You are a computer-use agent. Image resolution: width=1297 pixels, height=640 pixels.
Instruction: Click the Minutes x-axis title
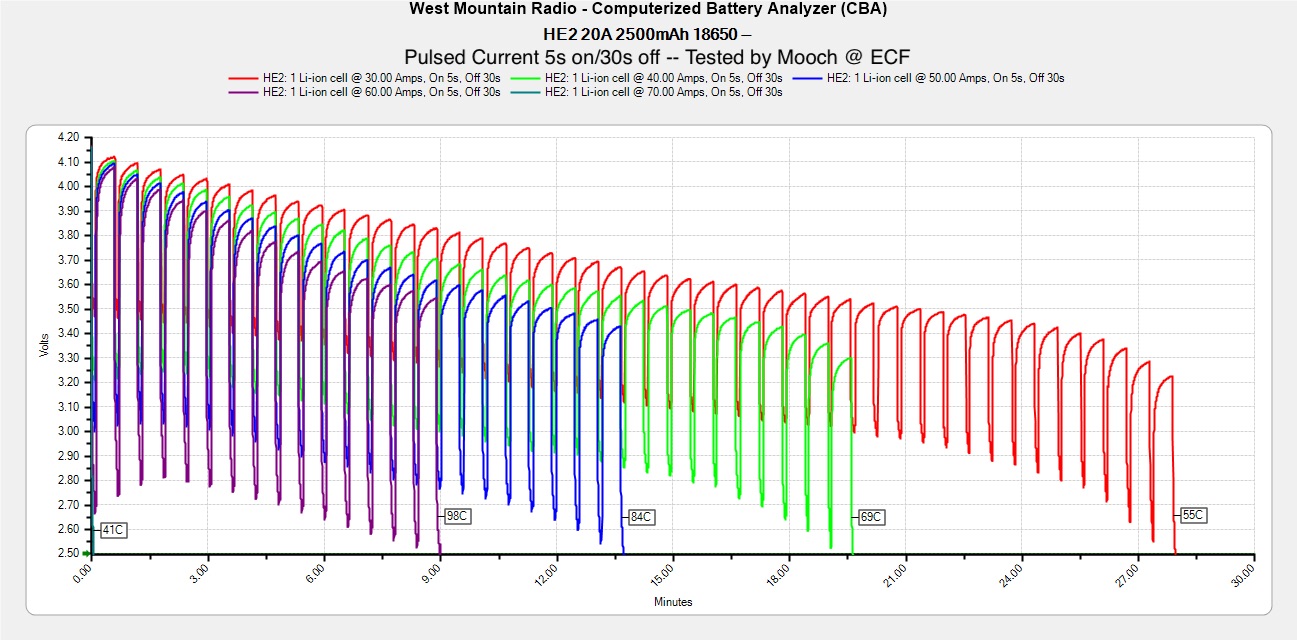click(x=673, y=602)
